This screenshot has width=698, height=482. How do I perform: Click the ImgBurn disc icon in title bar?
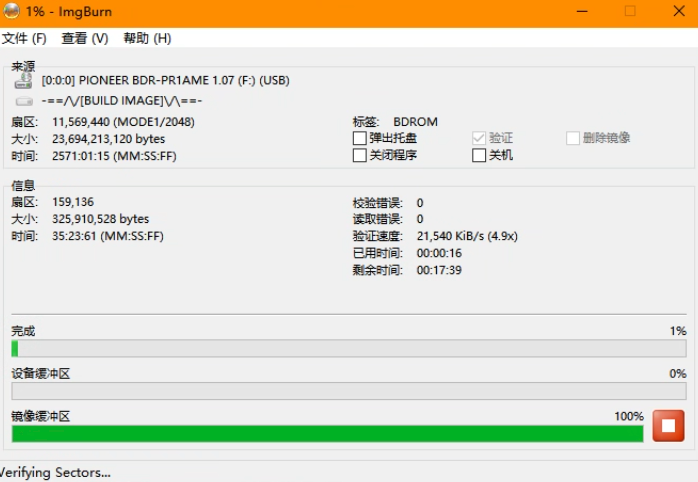click(12, 12)
